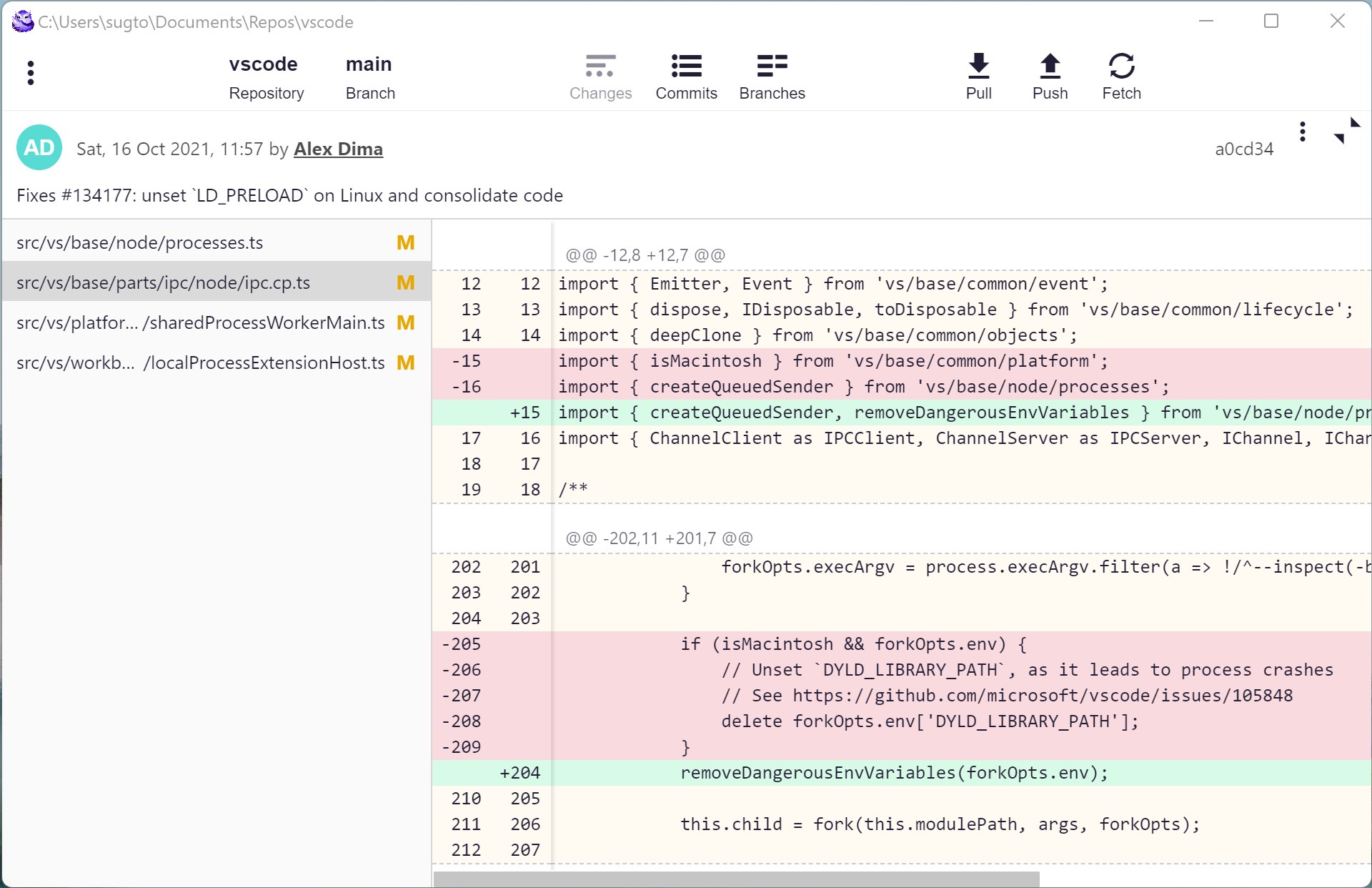This screenshot has width=1372, height=888.
Task: Click the AD author avatar
Action: (x=39, y=148)
